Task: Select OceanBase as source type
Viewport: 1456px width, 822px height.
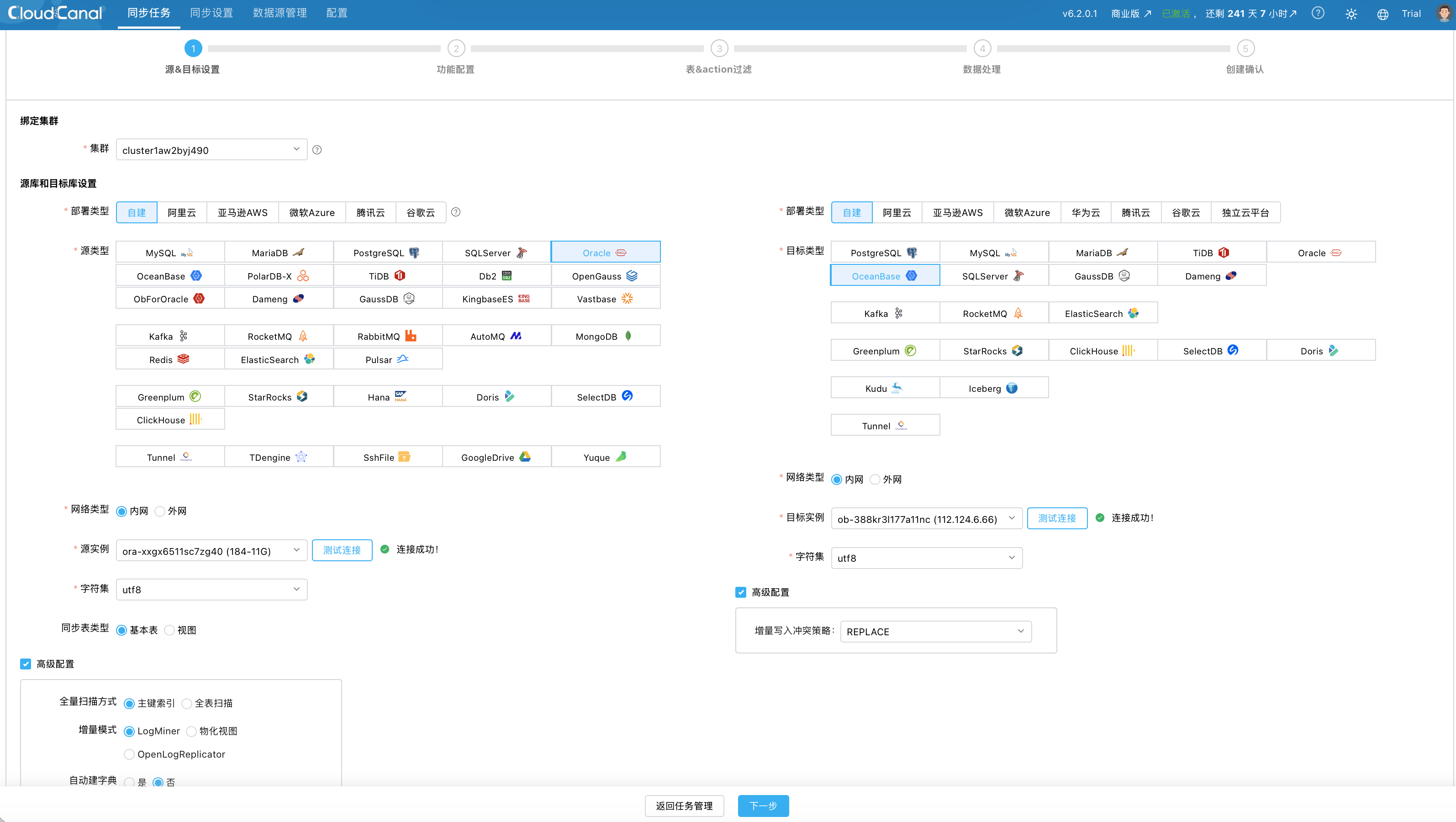Action: click(169, 275)
